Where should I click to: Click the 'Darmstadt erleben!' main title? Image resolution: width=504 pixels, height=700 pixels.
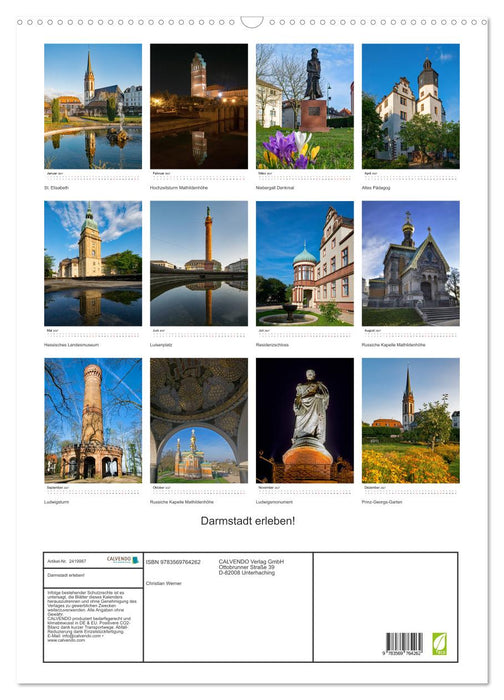coord(248,521)
